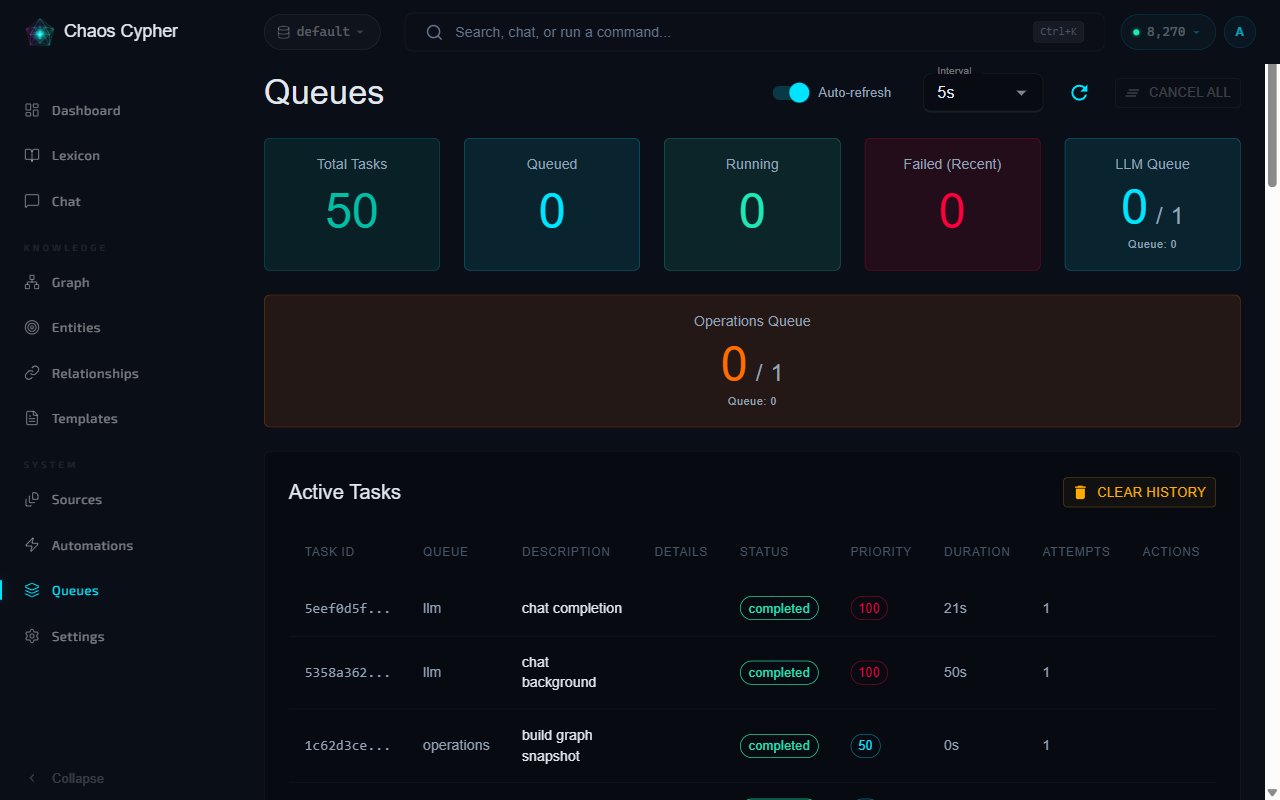Open Dashboard from the sidebar
The image size is (1280, 800).
[x=73, y=110]
